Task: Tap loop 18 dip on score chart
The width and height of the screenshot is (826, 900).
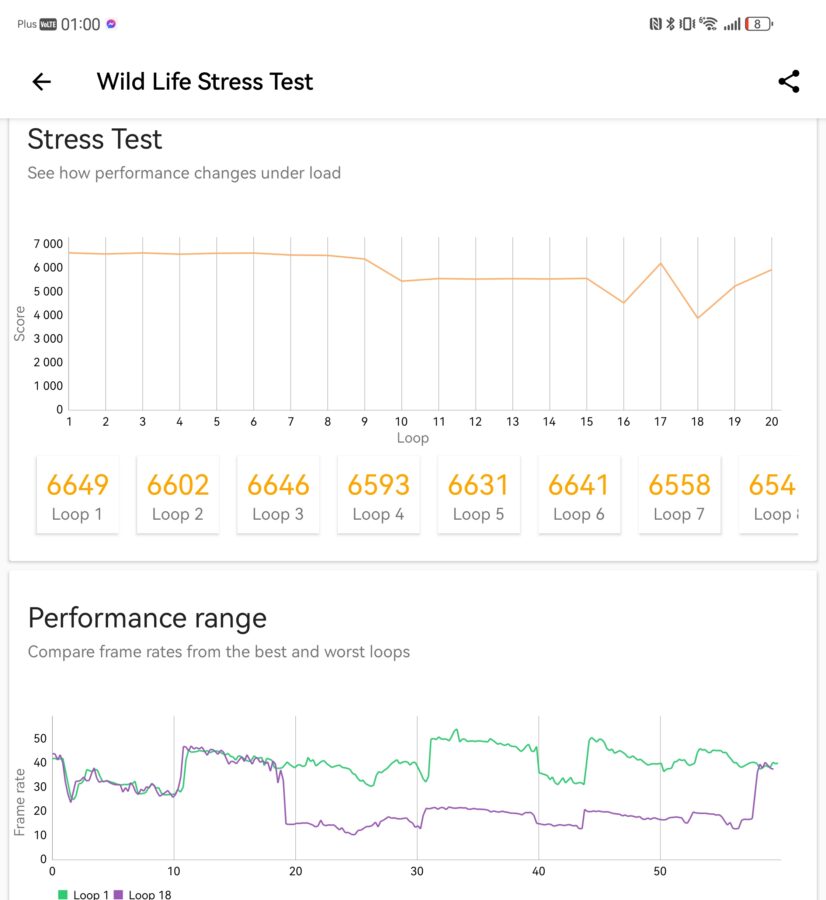Action: 697,318
